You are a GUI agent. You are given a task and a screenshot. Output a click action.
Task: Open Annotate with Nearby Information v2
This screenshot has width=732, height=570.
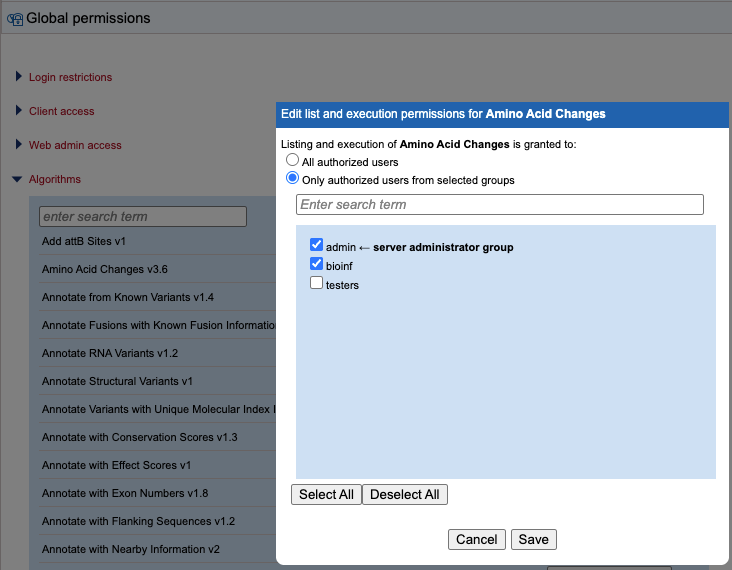pyautogui.click(x=131, y=549)
